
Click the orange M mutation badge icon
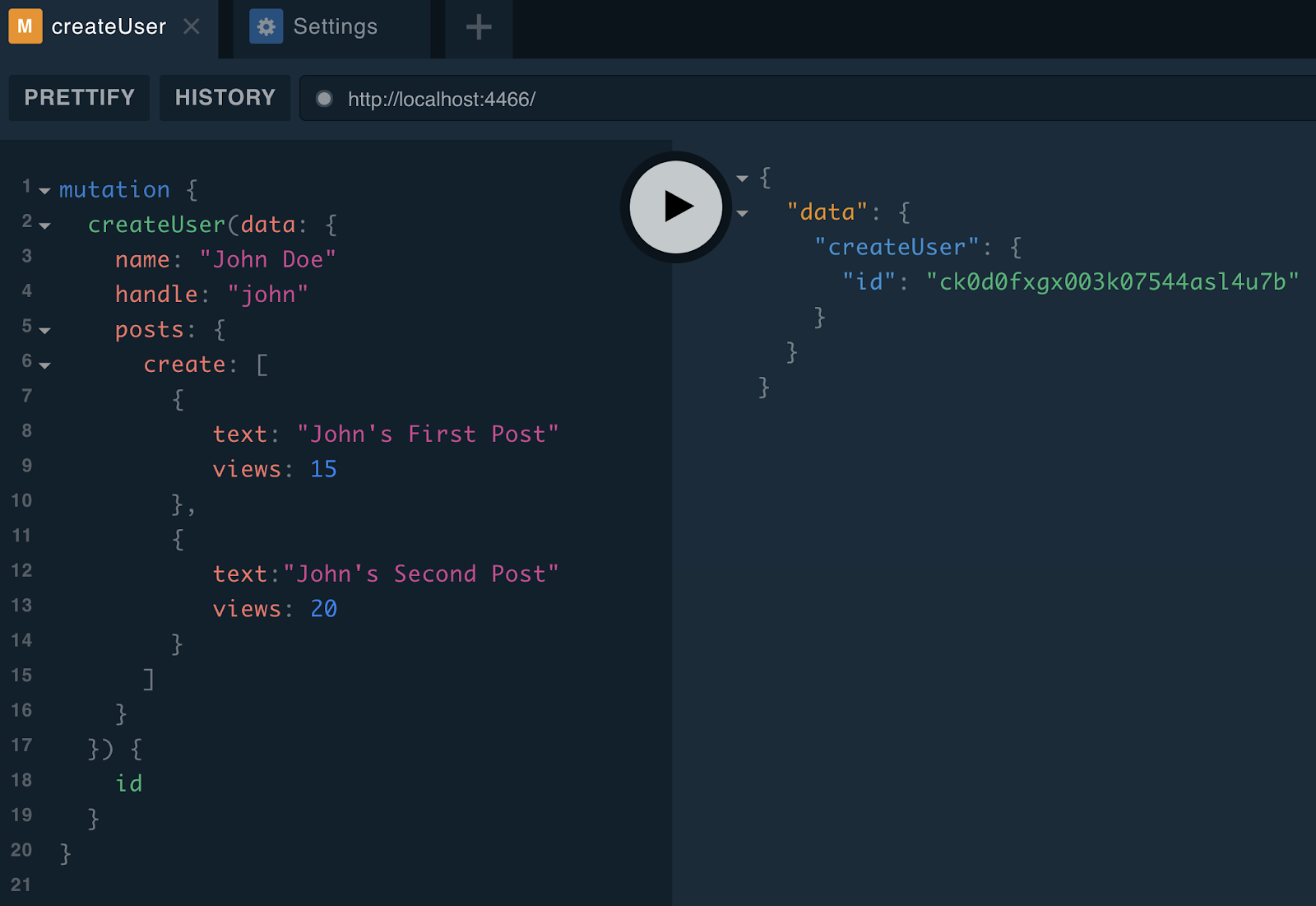coord(25,26)
